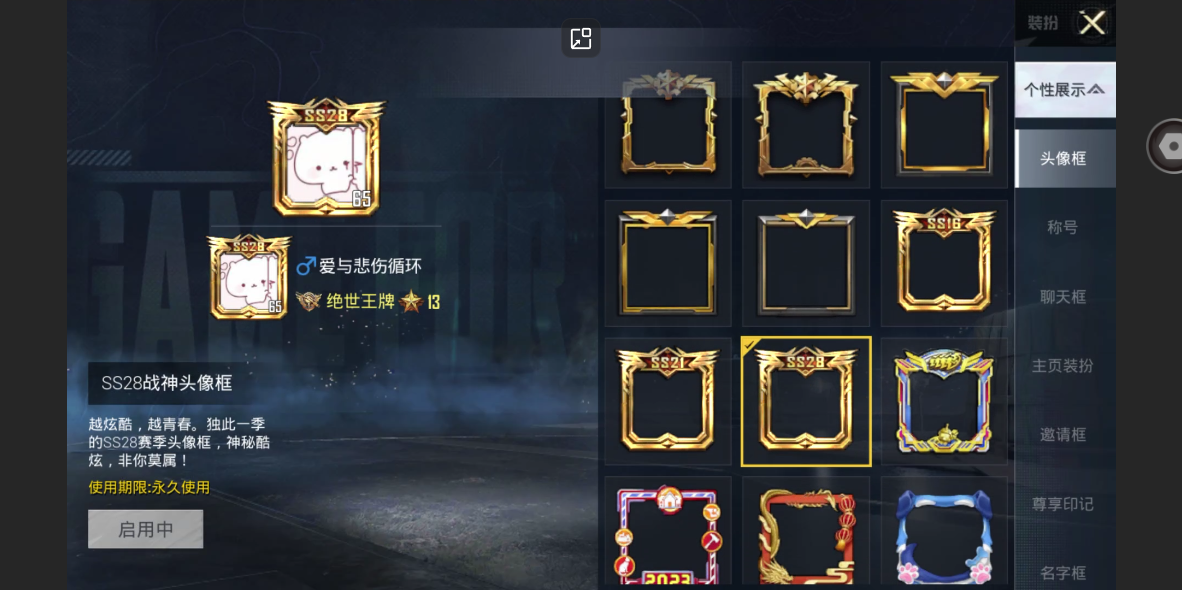Select the checked SS28 avatar frame
The width and height of the screenshot is (1182, 590).
tap(806, 402)
